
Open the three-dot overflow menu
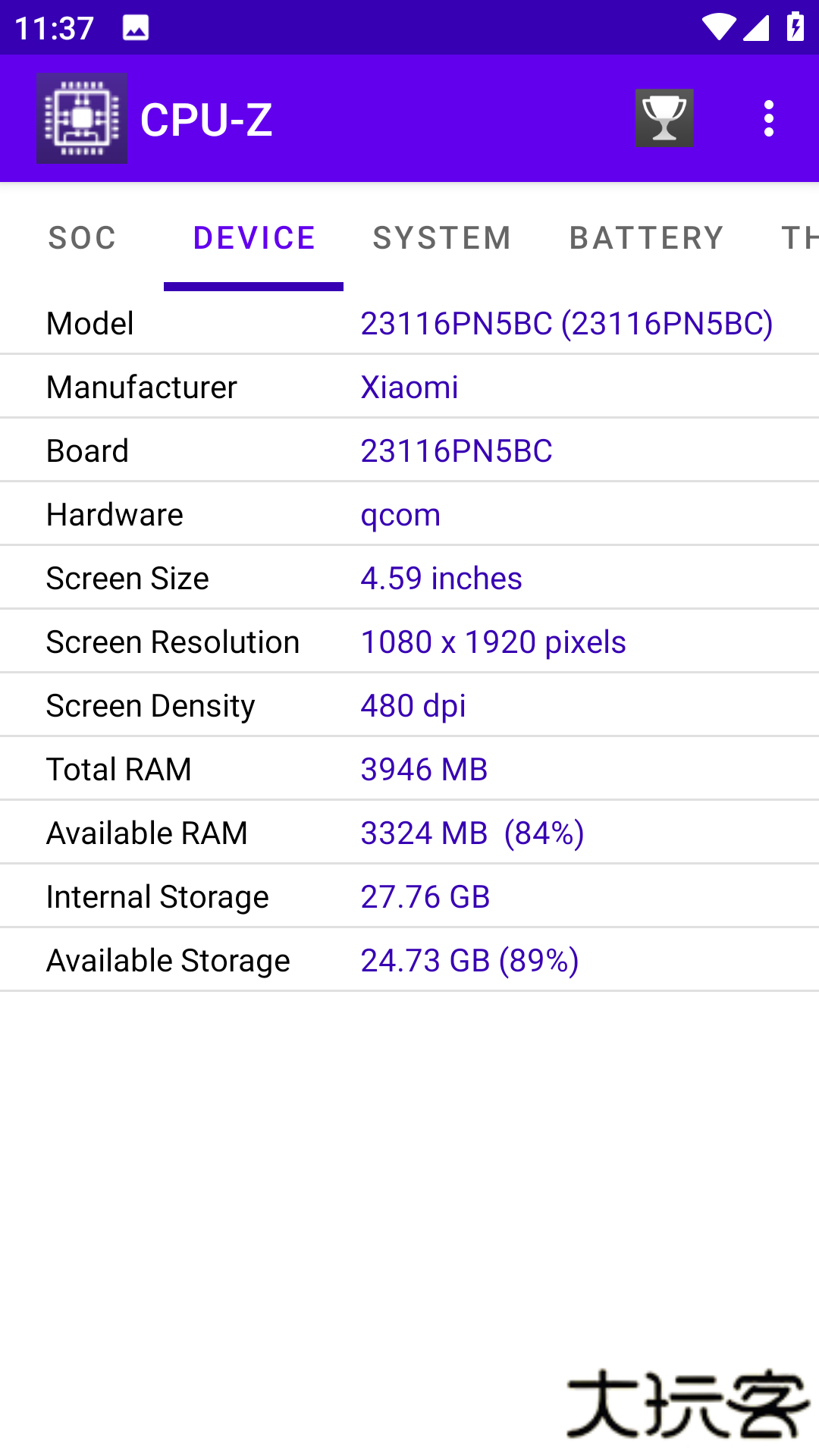[769, 118]
